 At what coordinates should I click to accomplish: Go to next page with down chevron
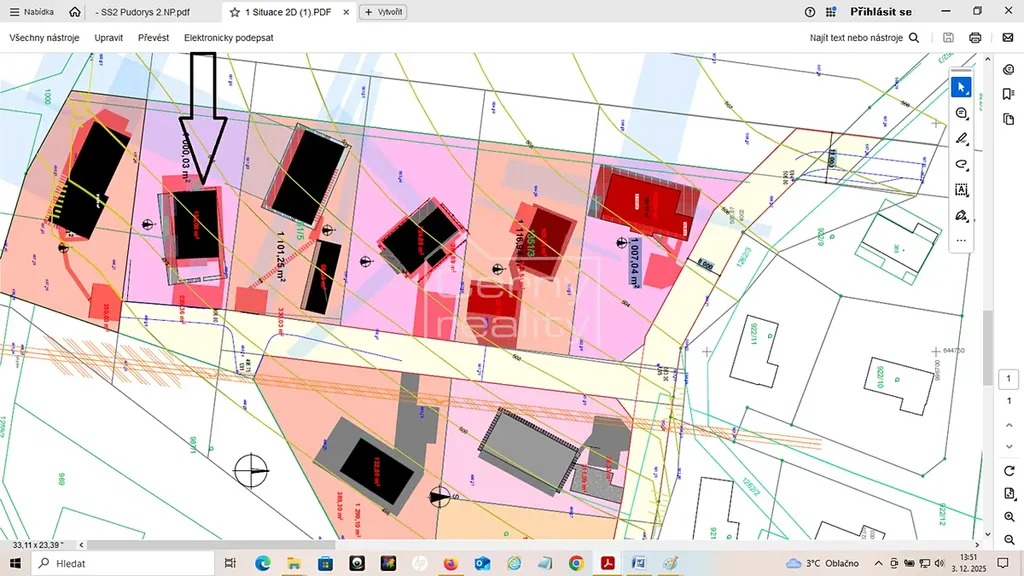(x=1009, y=447)
